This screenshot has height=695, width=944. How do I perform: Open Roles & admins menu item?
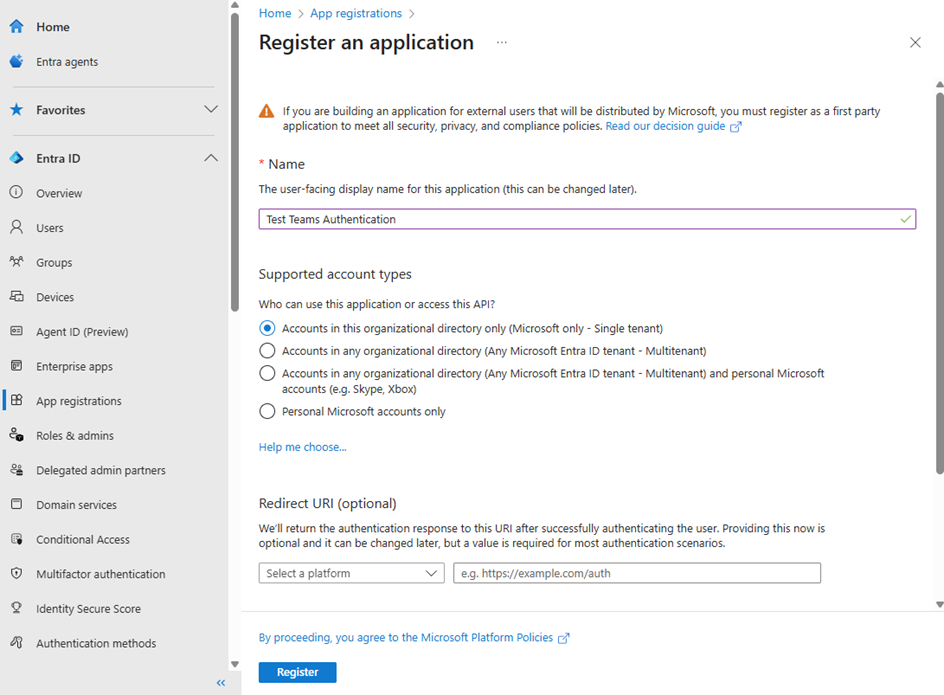tap(75, 436)
